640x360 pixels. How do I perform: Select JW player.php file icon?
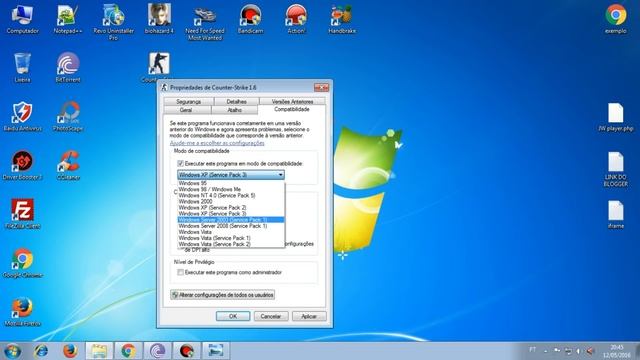coord(616,117)
